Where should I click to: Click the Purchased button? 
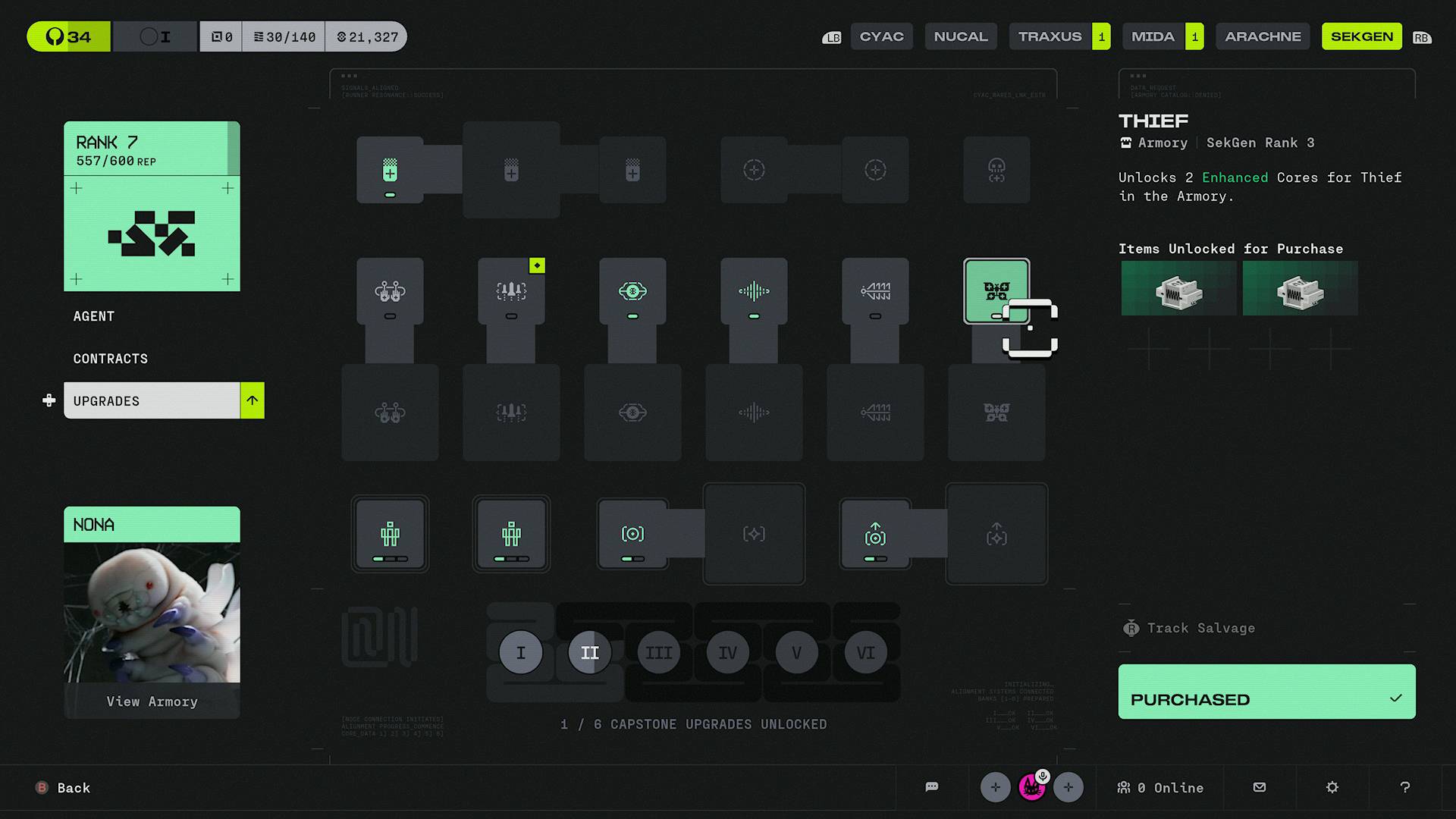tap(1266, 692)
